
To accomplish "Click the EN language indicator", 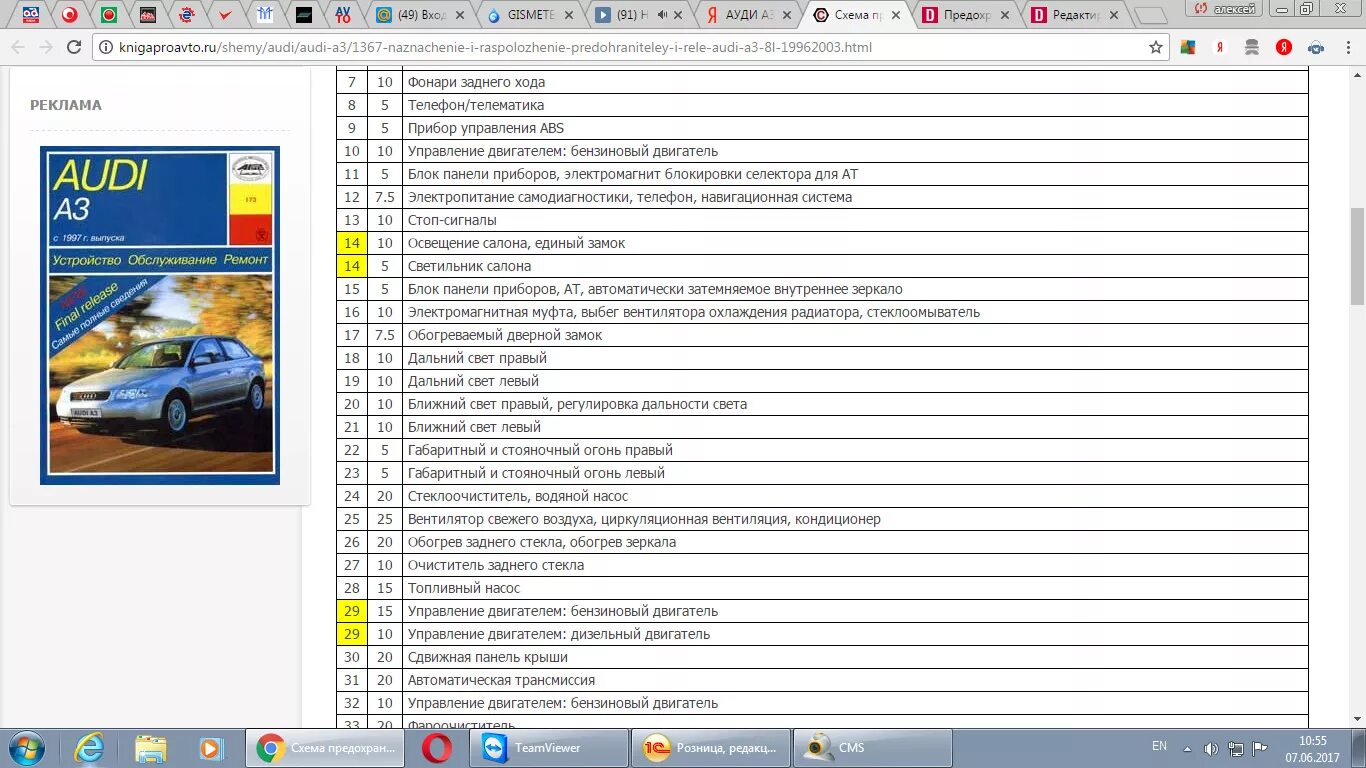I will [1159, 747].
